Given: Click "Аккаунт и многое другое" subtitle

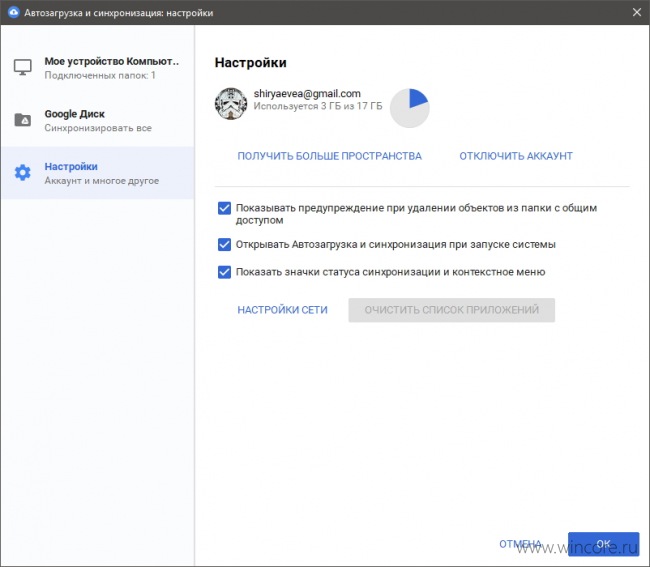Looking at the screenshot, I should (102, 181).
